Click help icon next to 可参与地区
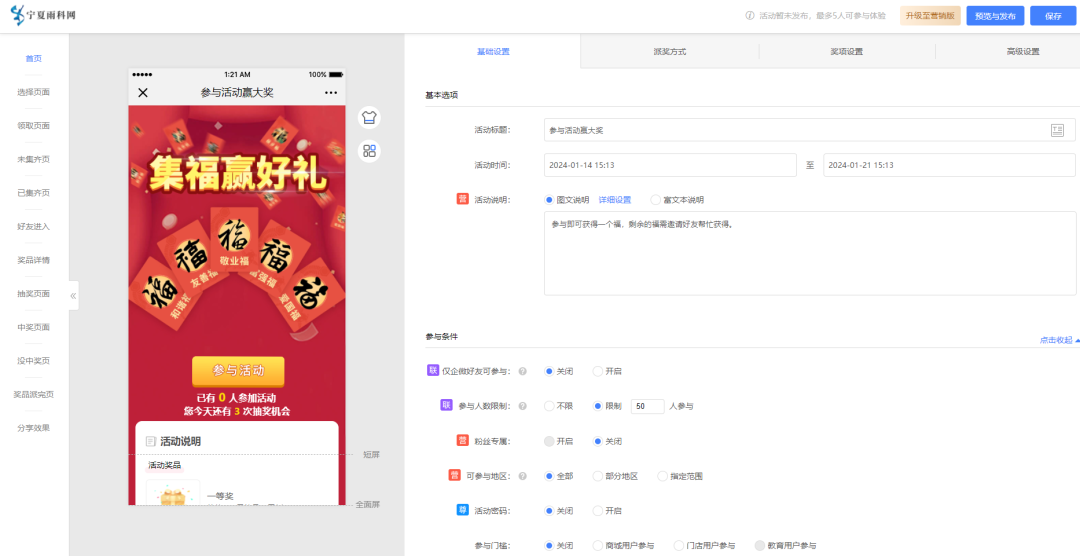 [522, 476]
